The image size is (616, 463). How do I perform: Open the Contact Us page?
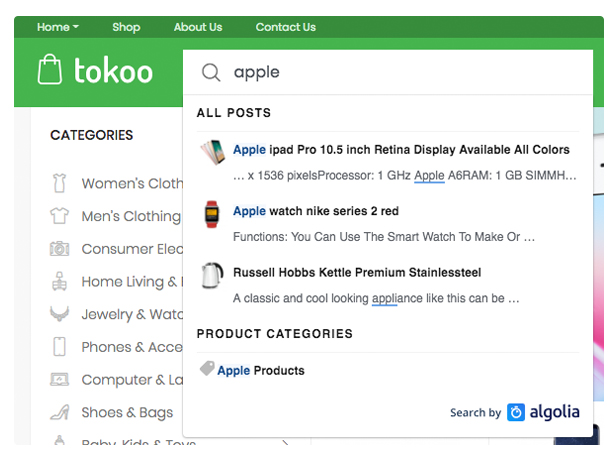tap(285, 27)
